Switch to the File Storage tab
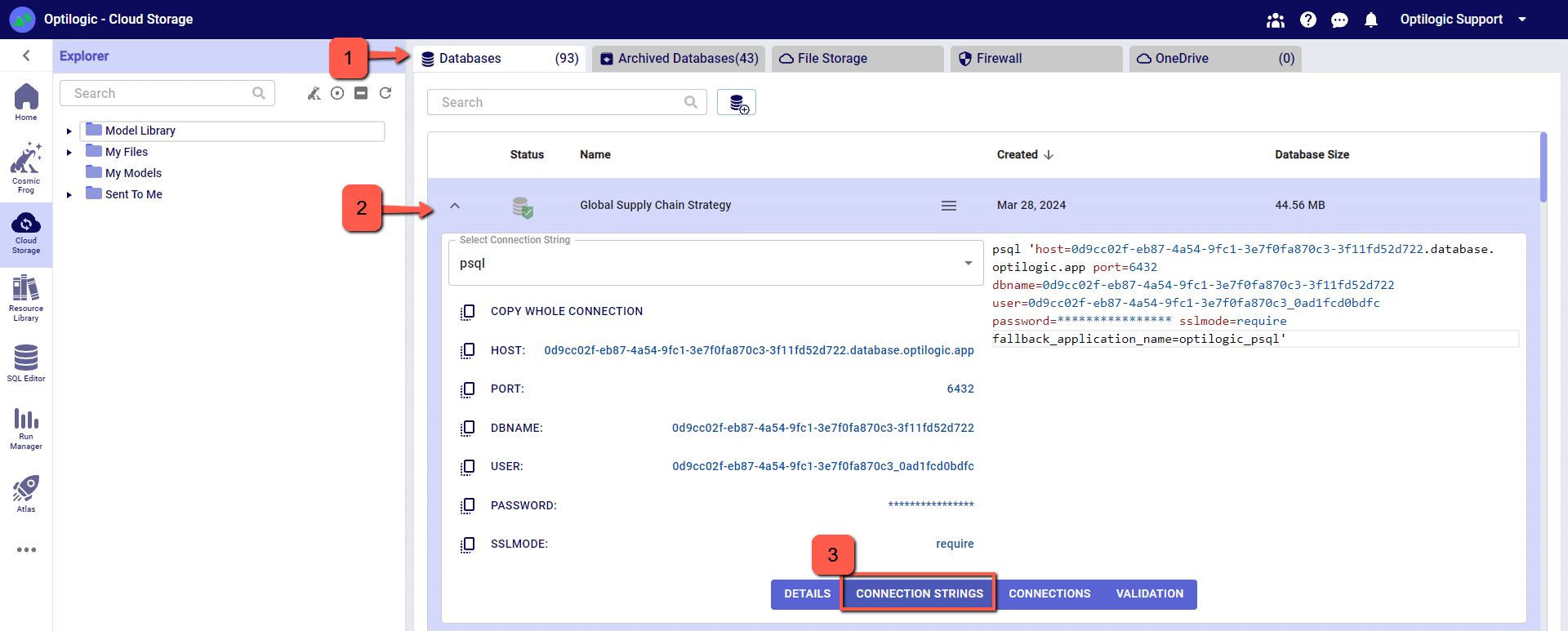This screenshot has width=1568, height=631. click(857, 59)
